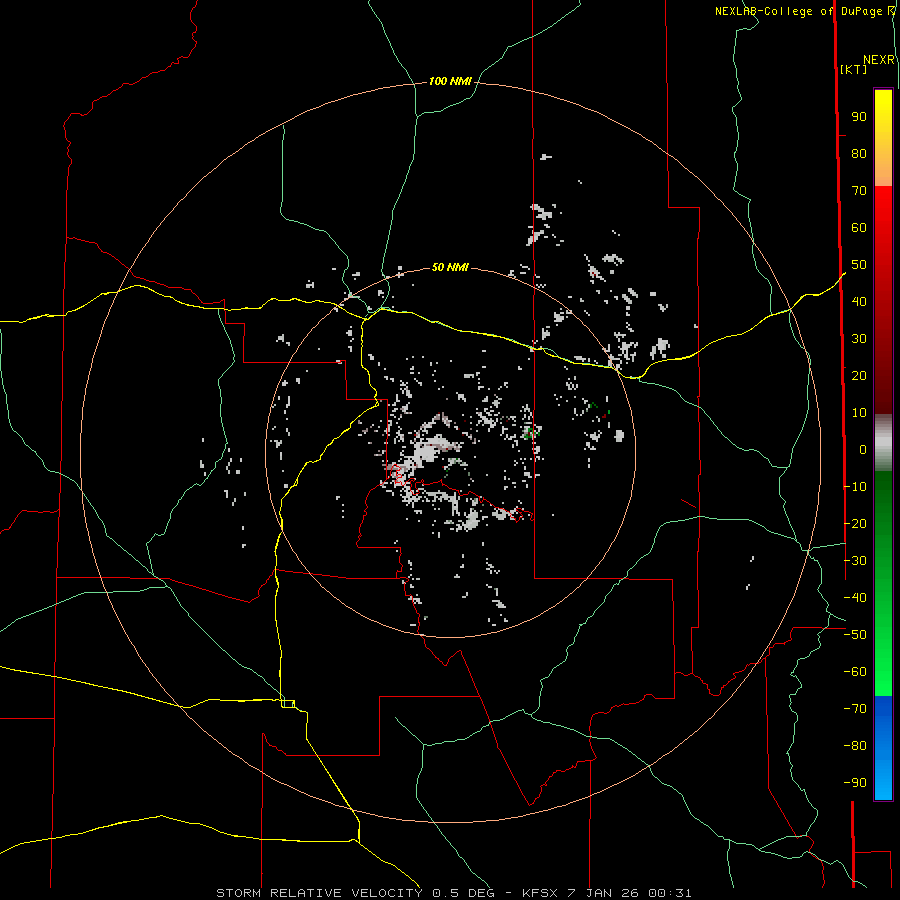This screenshot has width=900, height=900.
Task: Click the 20 value on the velocity scale
Action: 859,376
